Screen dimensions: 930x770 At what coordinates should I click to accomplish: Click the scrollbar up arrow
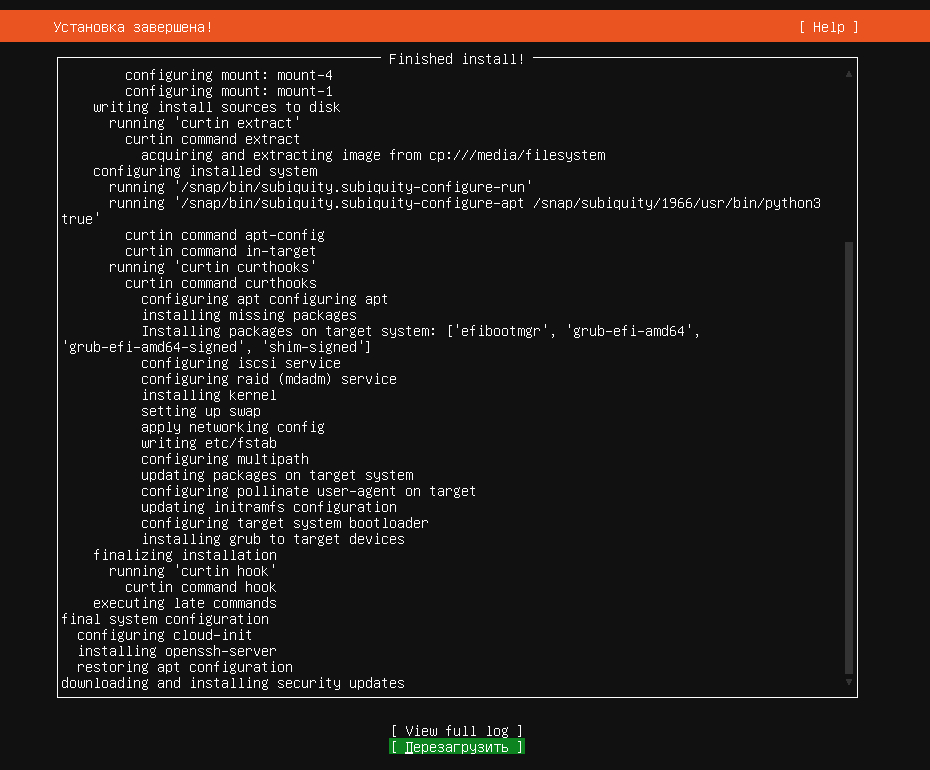click(x=849, y=74)
